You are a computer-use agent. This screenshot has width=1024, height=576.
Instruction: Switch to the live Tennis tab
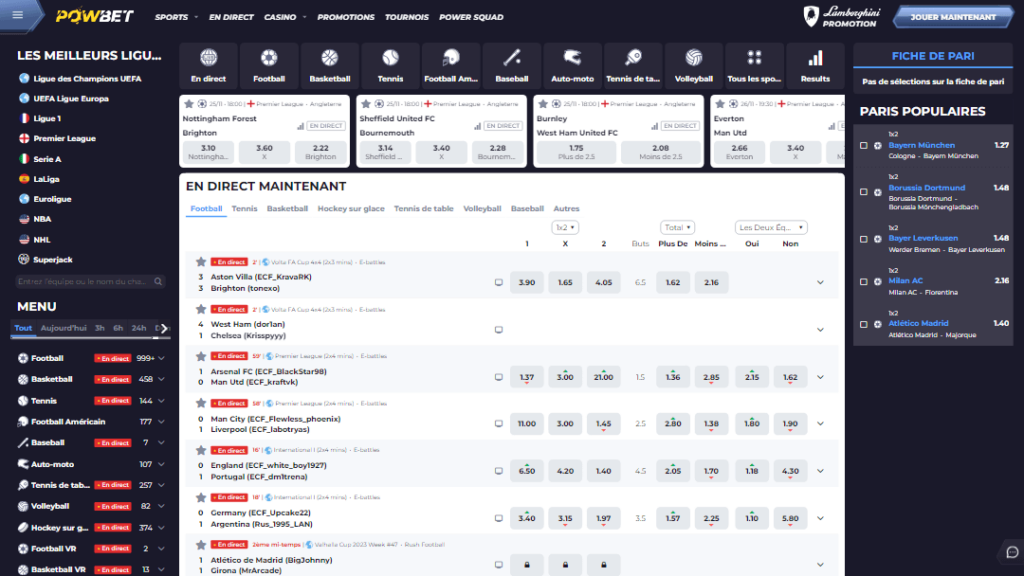(244, 208)
